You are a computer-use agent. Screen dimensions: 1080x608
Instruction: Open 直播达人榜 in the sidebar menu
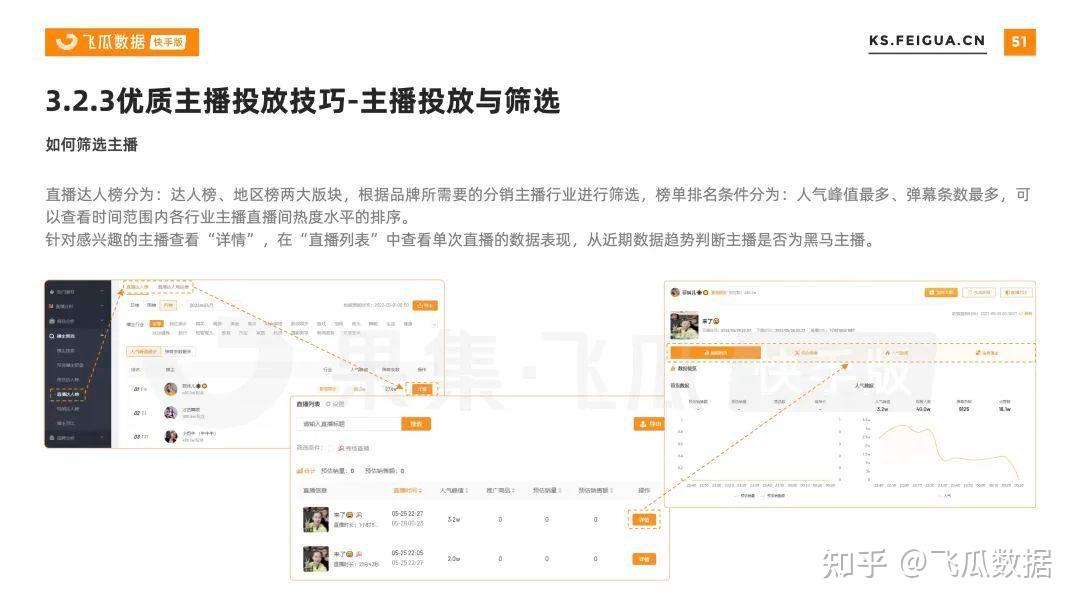point(67,394)
